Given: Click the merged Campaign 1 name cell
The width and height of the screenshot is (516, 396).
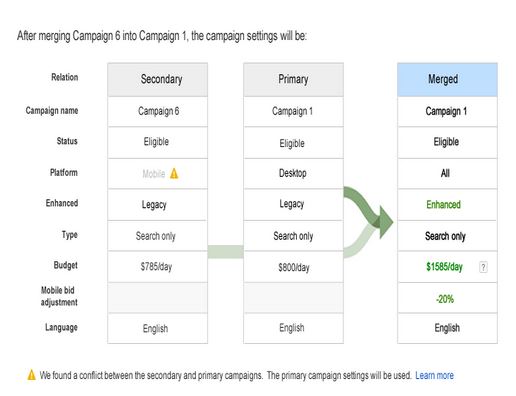Looking at the screenshot, I should [x=447, y=111].
